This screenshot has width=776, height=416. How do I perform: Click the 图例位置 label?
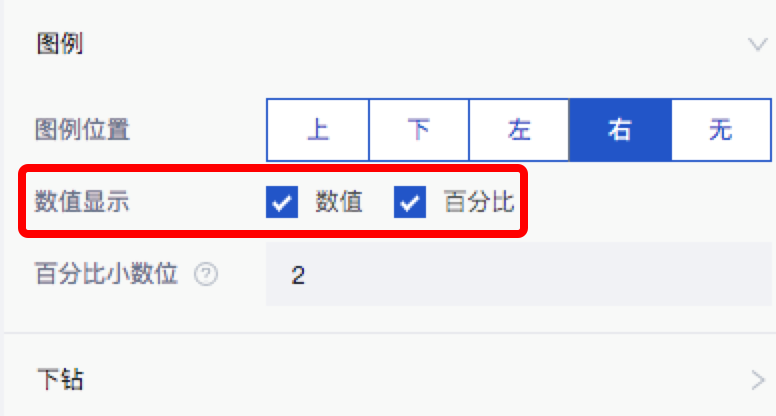(x=82, y=130)
